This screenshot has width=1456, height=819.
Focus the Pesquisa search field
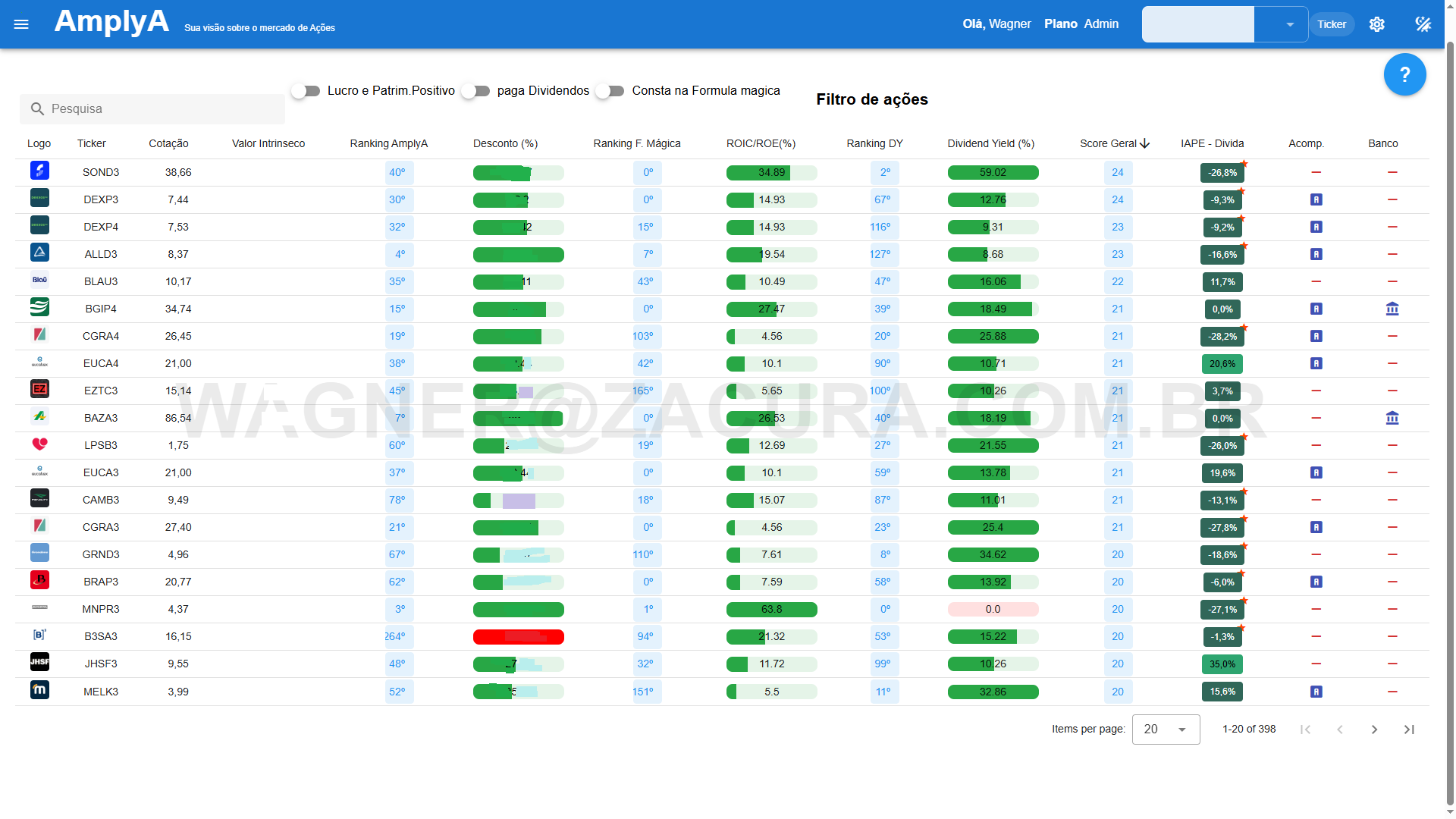152,109
